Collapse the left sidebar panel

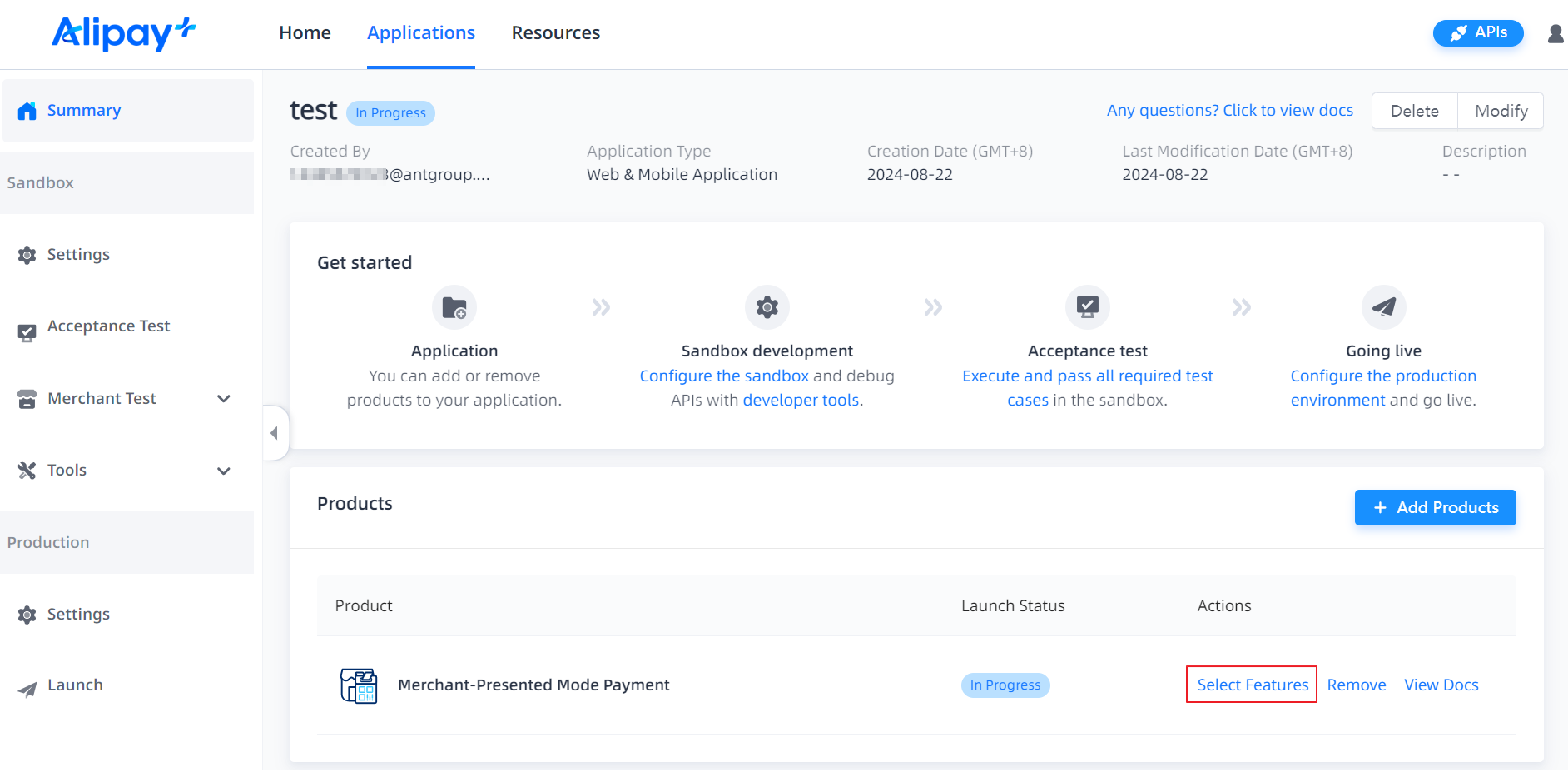pyautogui.click(x=275, y=433)
